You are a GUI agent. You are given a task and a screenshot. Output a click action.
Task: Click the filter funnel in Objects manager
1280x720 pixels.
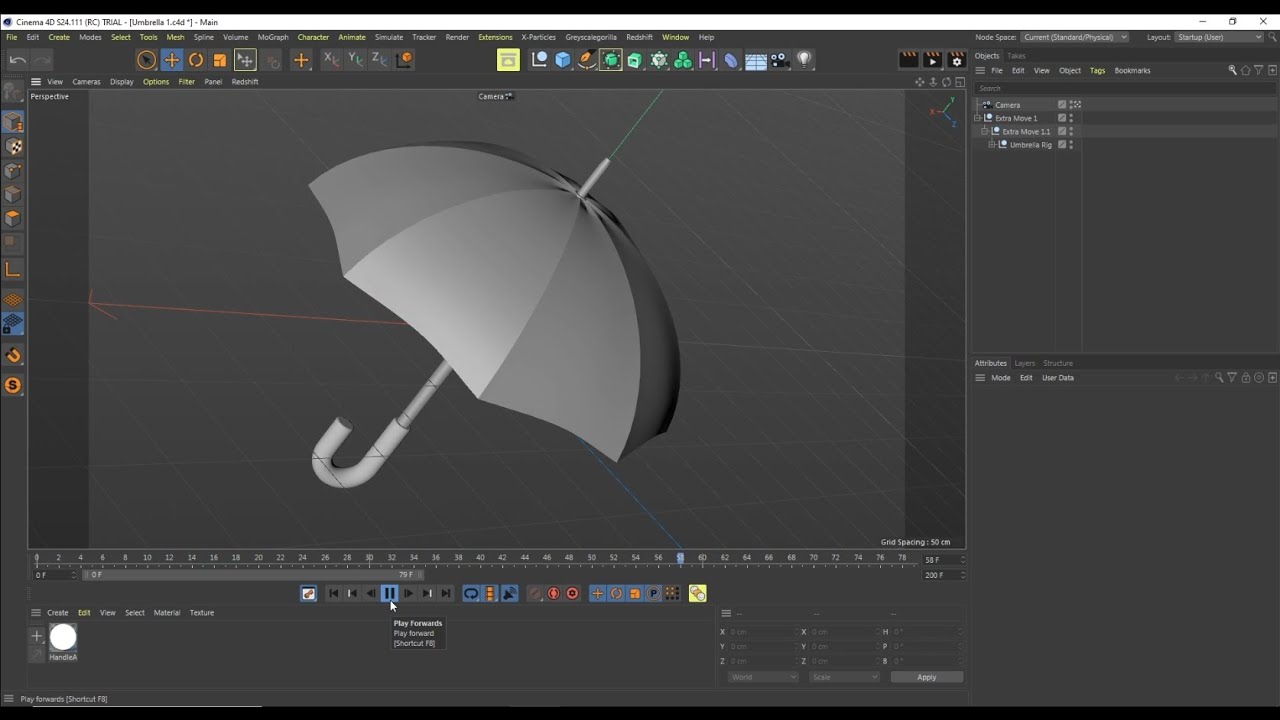coord(1258,71)
